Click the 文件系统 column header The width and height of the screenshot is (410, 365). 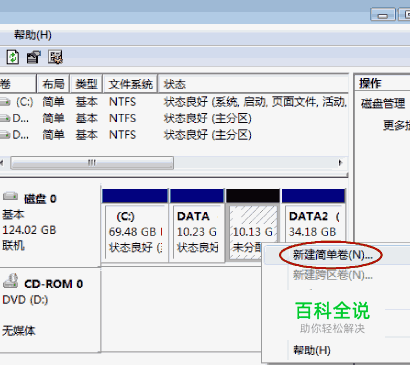point(130,84)
